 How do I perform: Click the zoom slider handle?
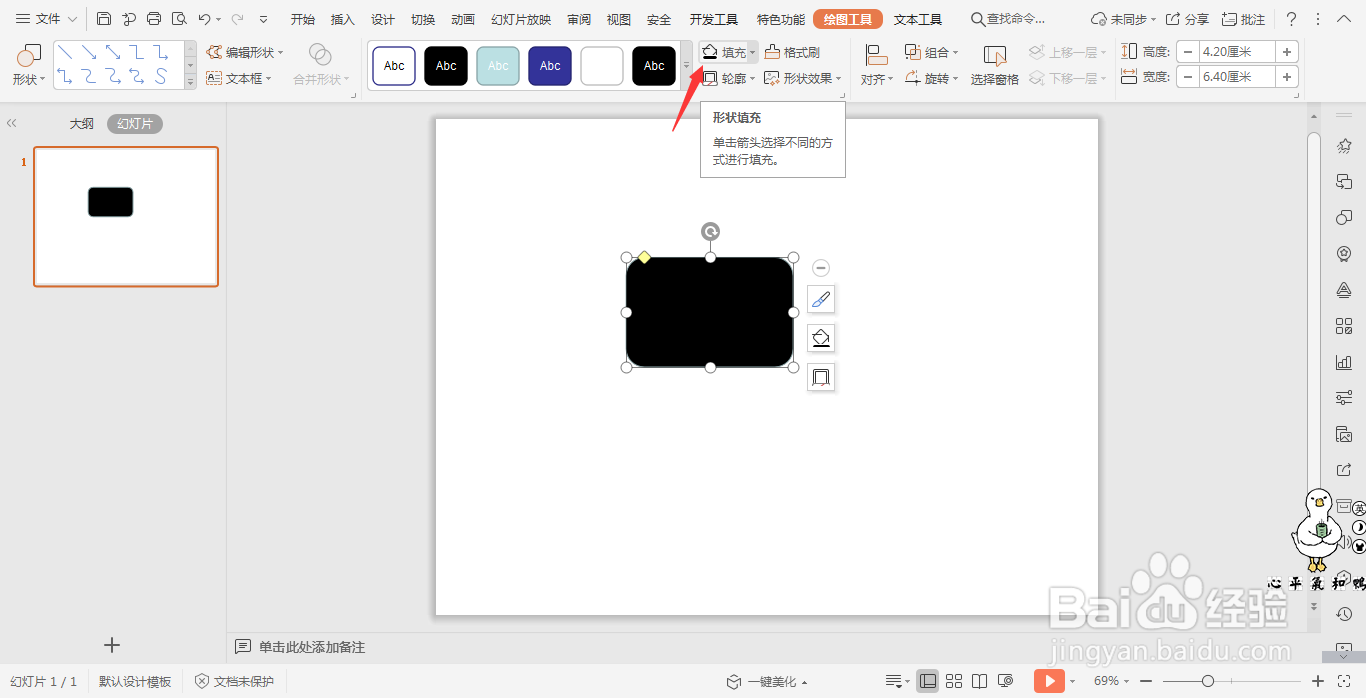click(1208, 681)
